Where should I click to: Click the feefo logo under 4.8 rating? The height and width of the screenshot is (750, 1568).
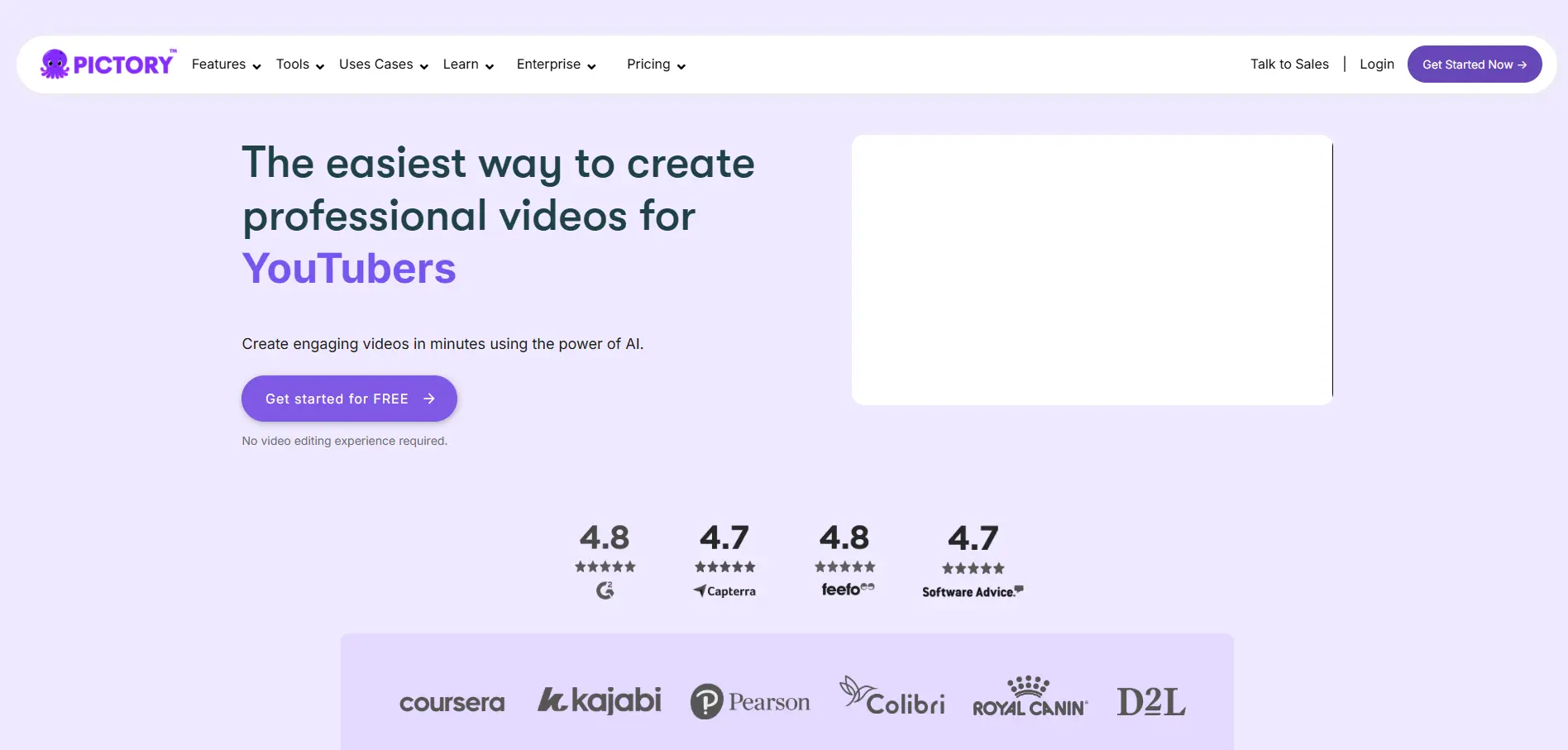click(x=848, y=589)
